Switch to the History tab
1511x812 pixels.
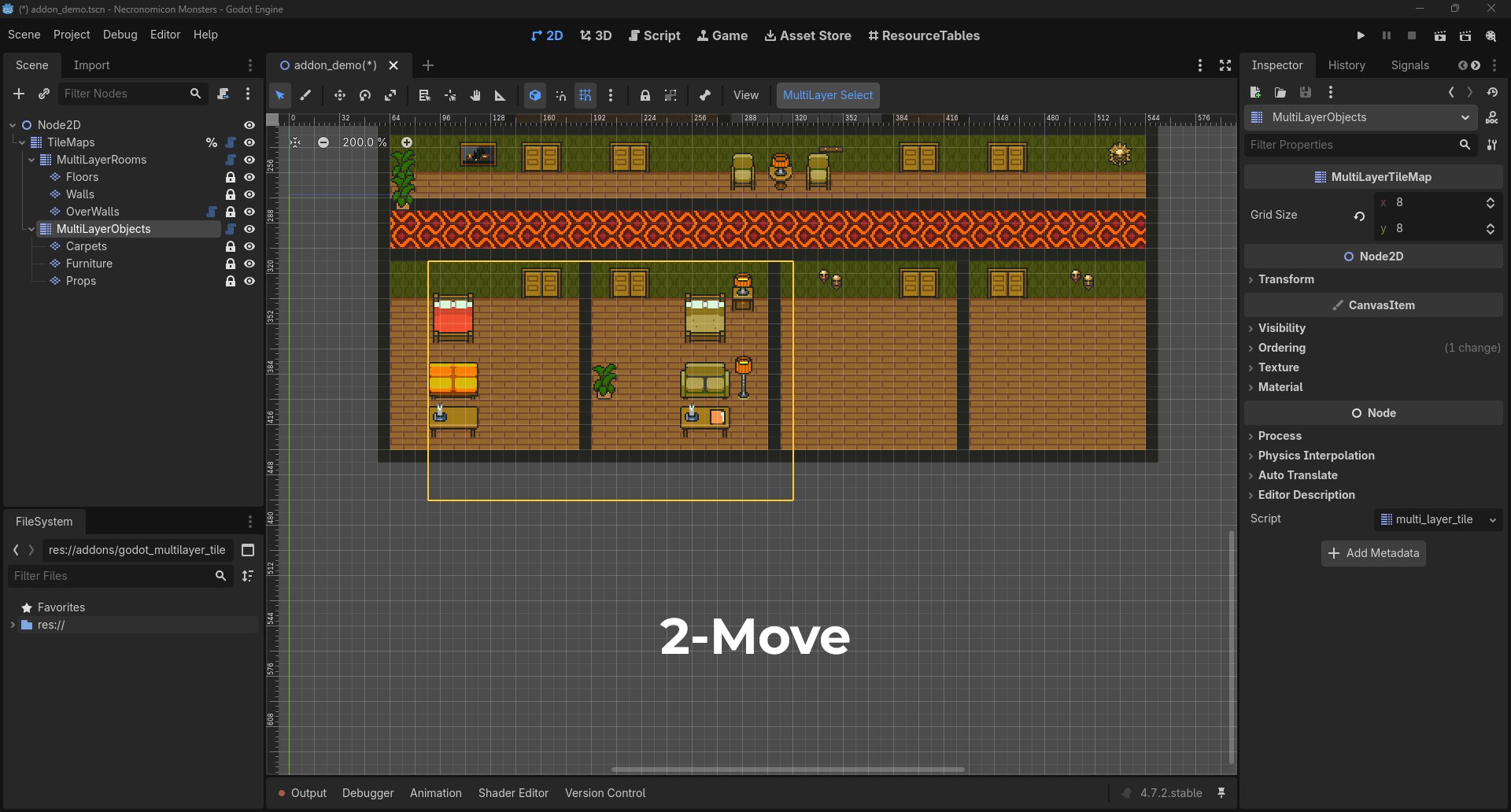click(1347, 65)
